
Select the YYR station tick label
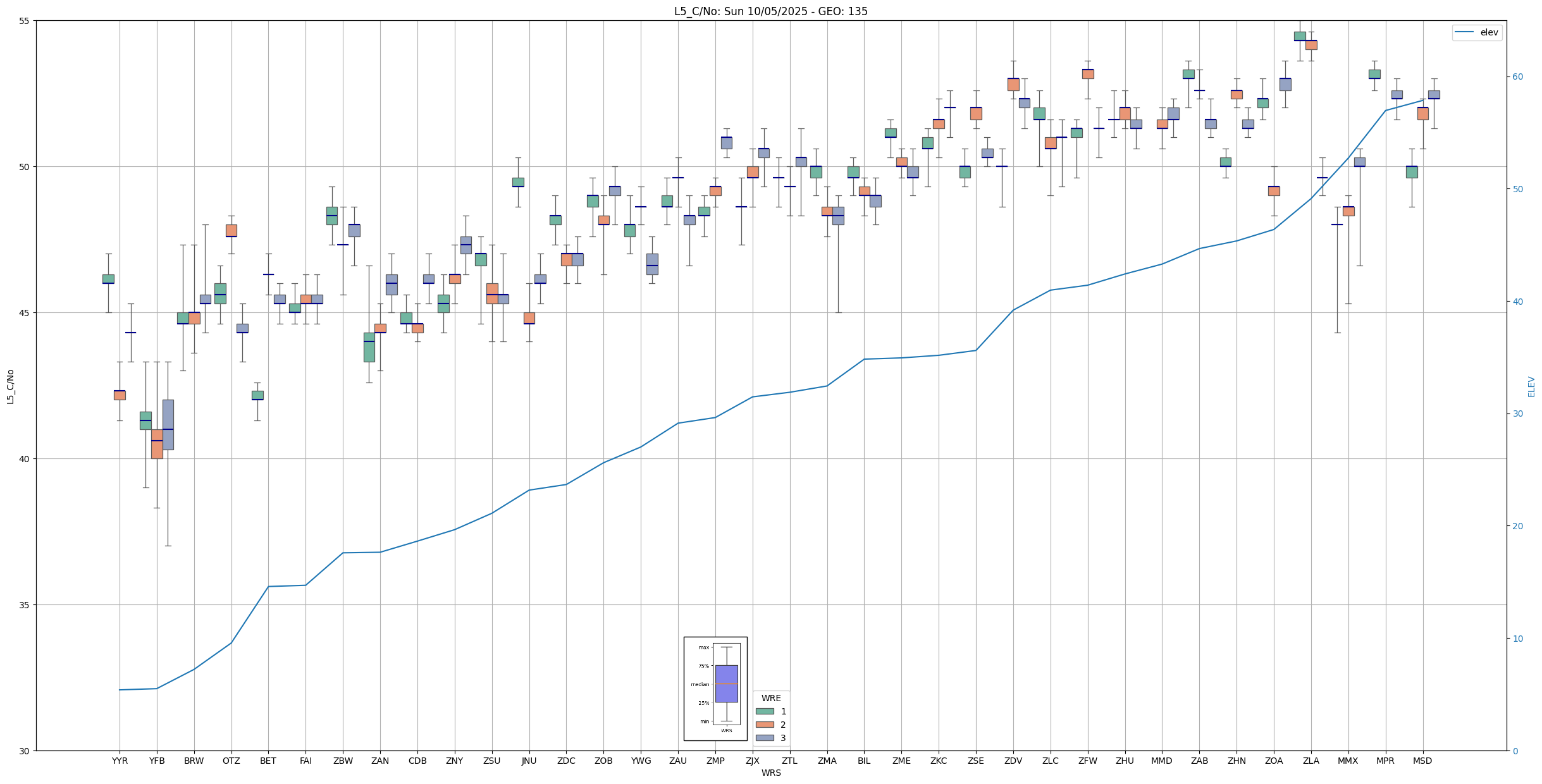[120, 761]
